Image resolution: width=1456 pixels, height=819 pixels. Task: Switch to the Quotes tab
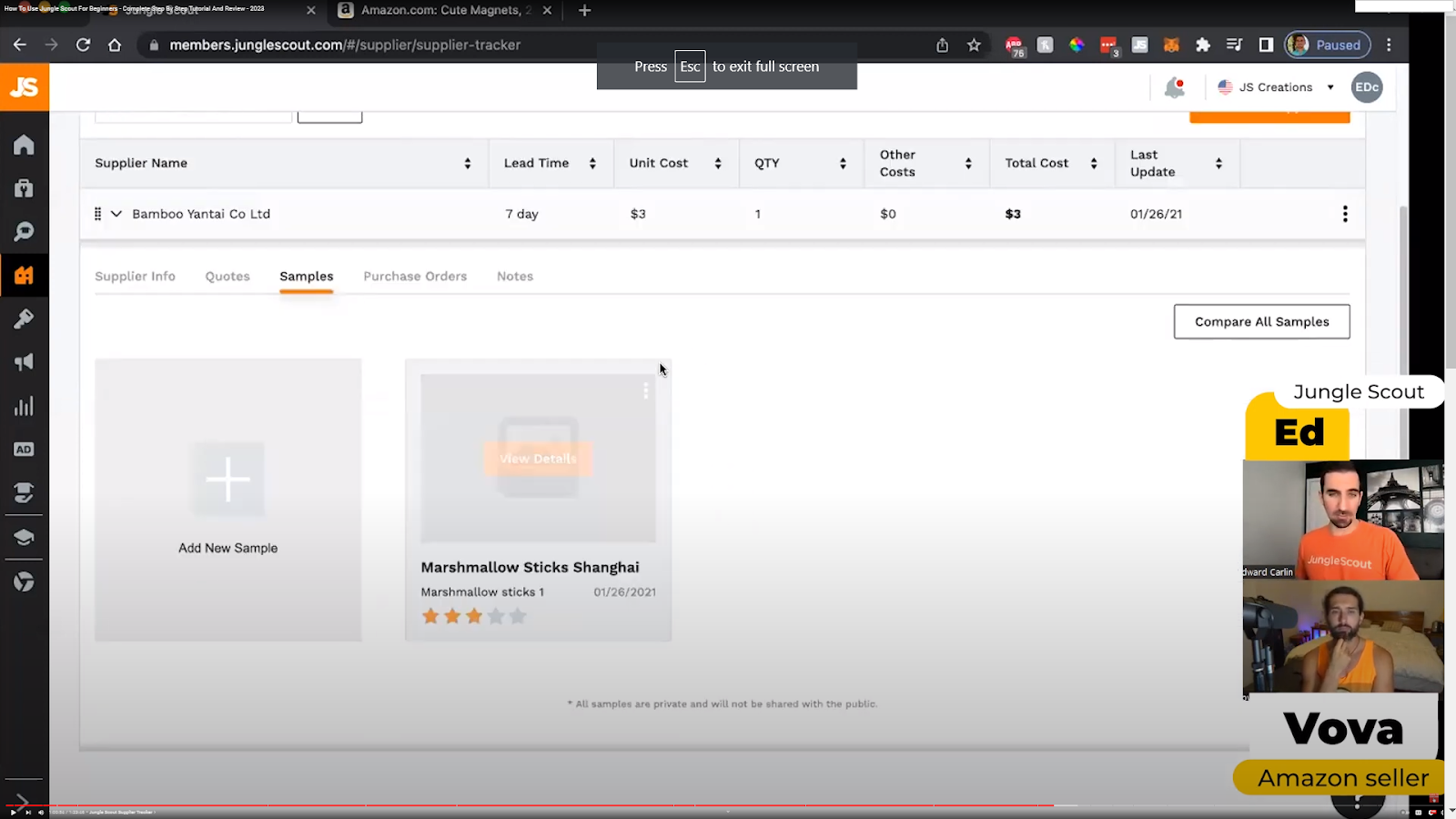coord(227,277)
